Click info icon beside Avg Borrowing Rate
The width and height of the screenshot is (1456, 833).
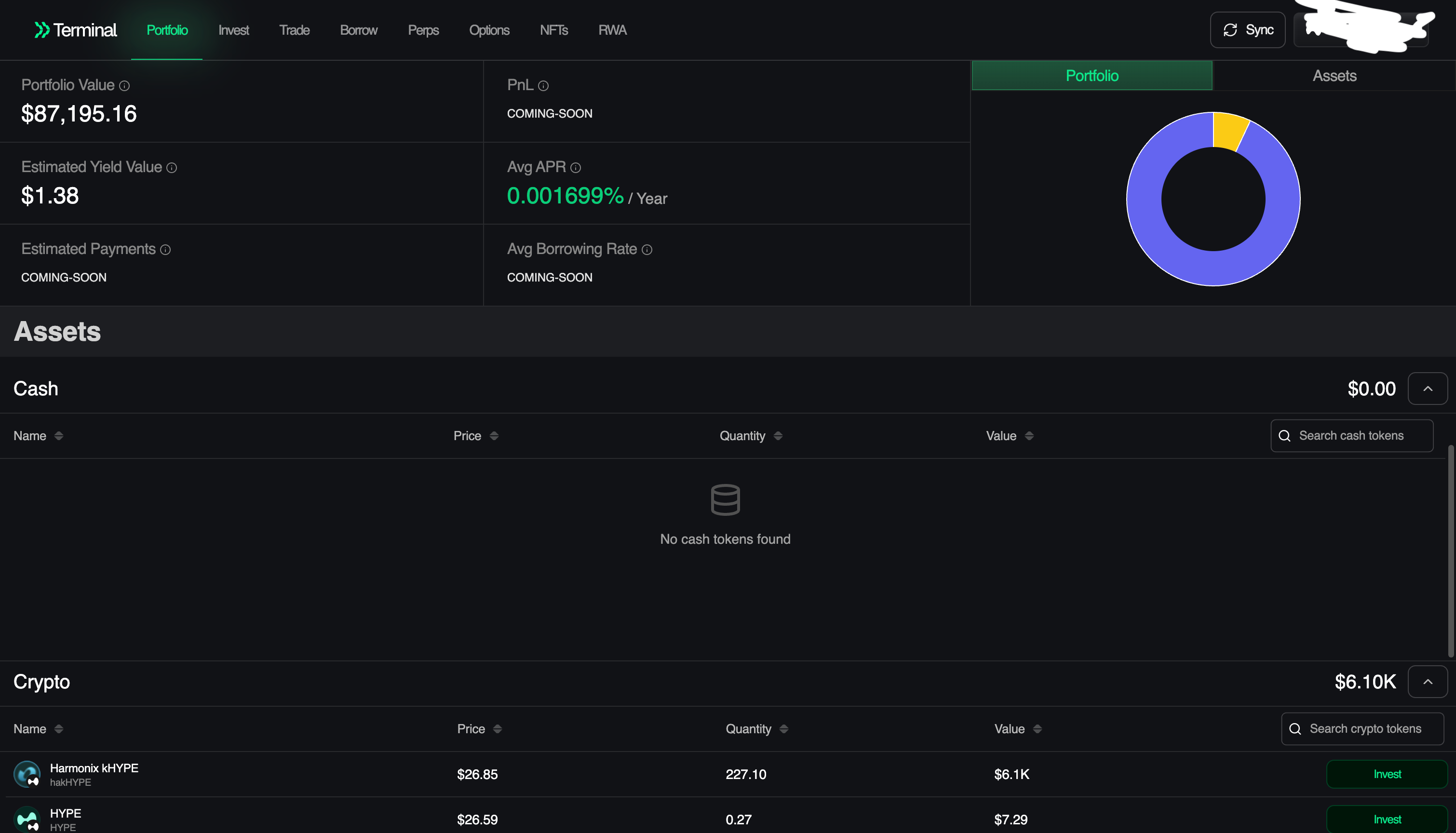click(647, 250)
